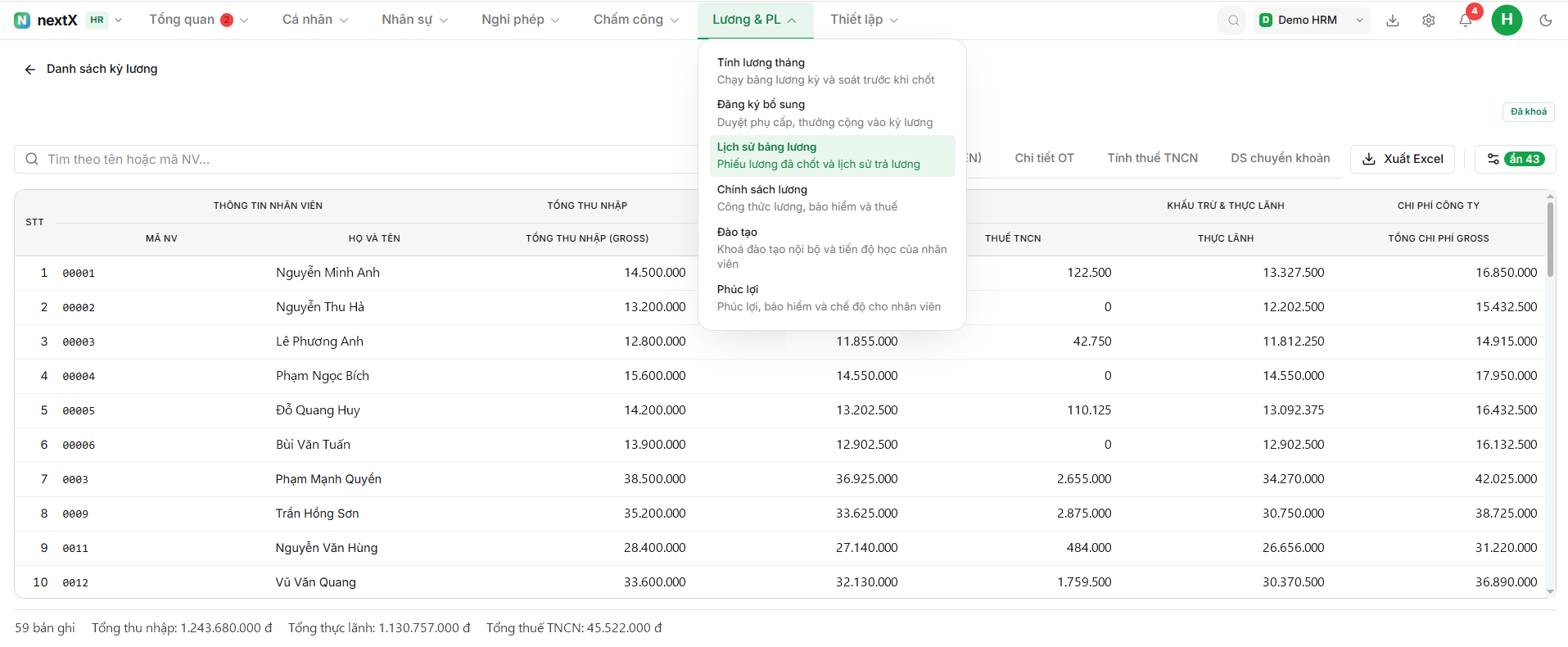Expand the Cá nhân menu
The width and height of the screenshot is (1568, 647).
click(315, 20)
